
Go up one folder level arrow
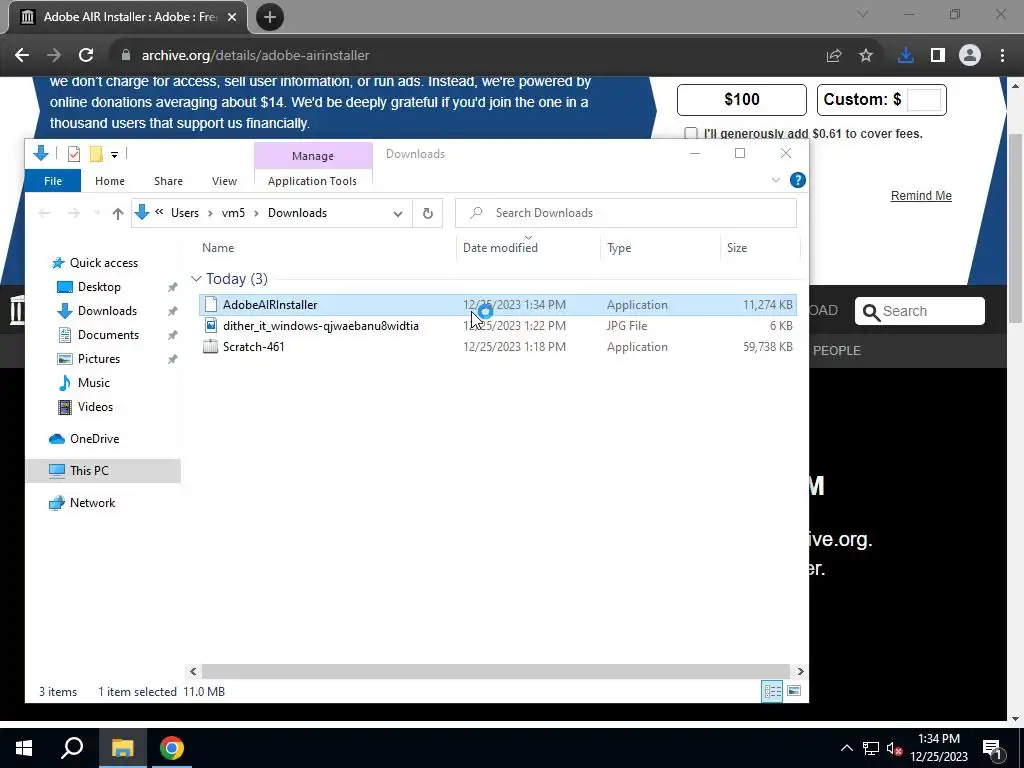(x=118, y=214)
